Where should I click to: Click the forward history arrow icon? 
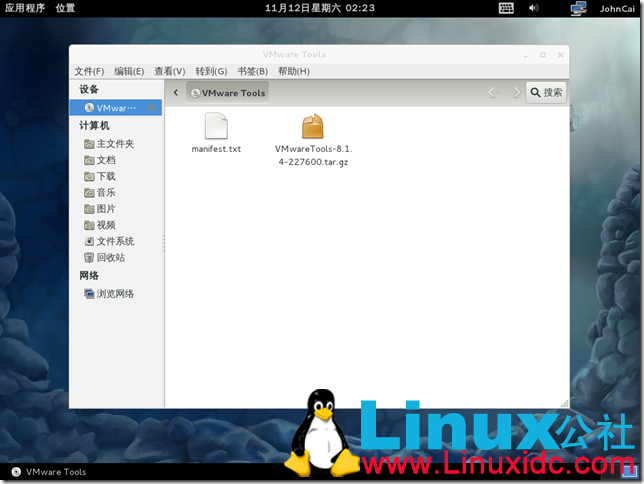click(516, 93)
